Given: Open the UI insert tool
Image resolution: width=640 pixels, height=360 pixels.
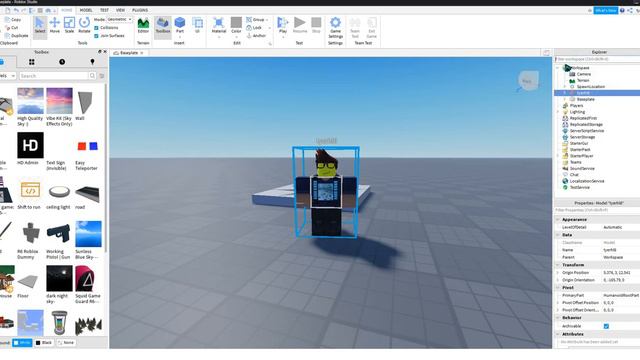Looking at the screenshot, I should click(x=198, y=25).
